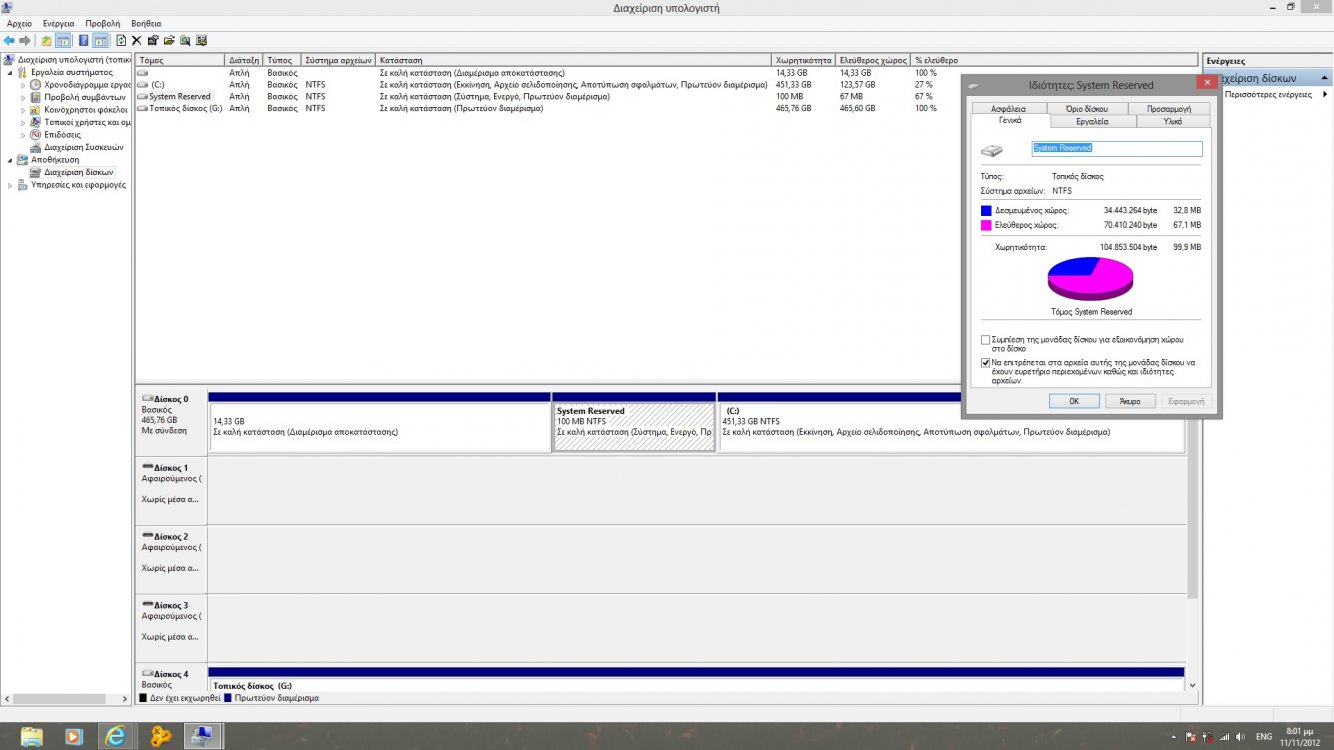This screenshot has width=1334, height=750.
Task: Click the Άκυρο button
Action: click(1130, 401)
